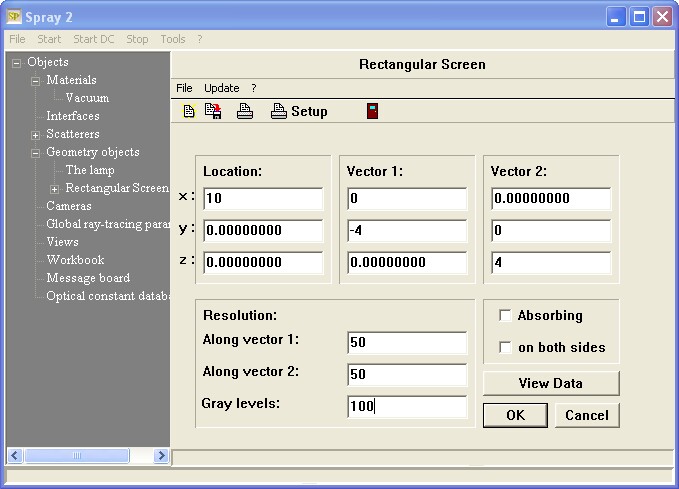Click the tree panel horizontal scrollbar thumb

69,455
